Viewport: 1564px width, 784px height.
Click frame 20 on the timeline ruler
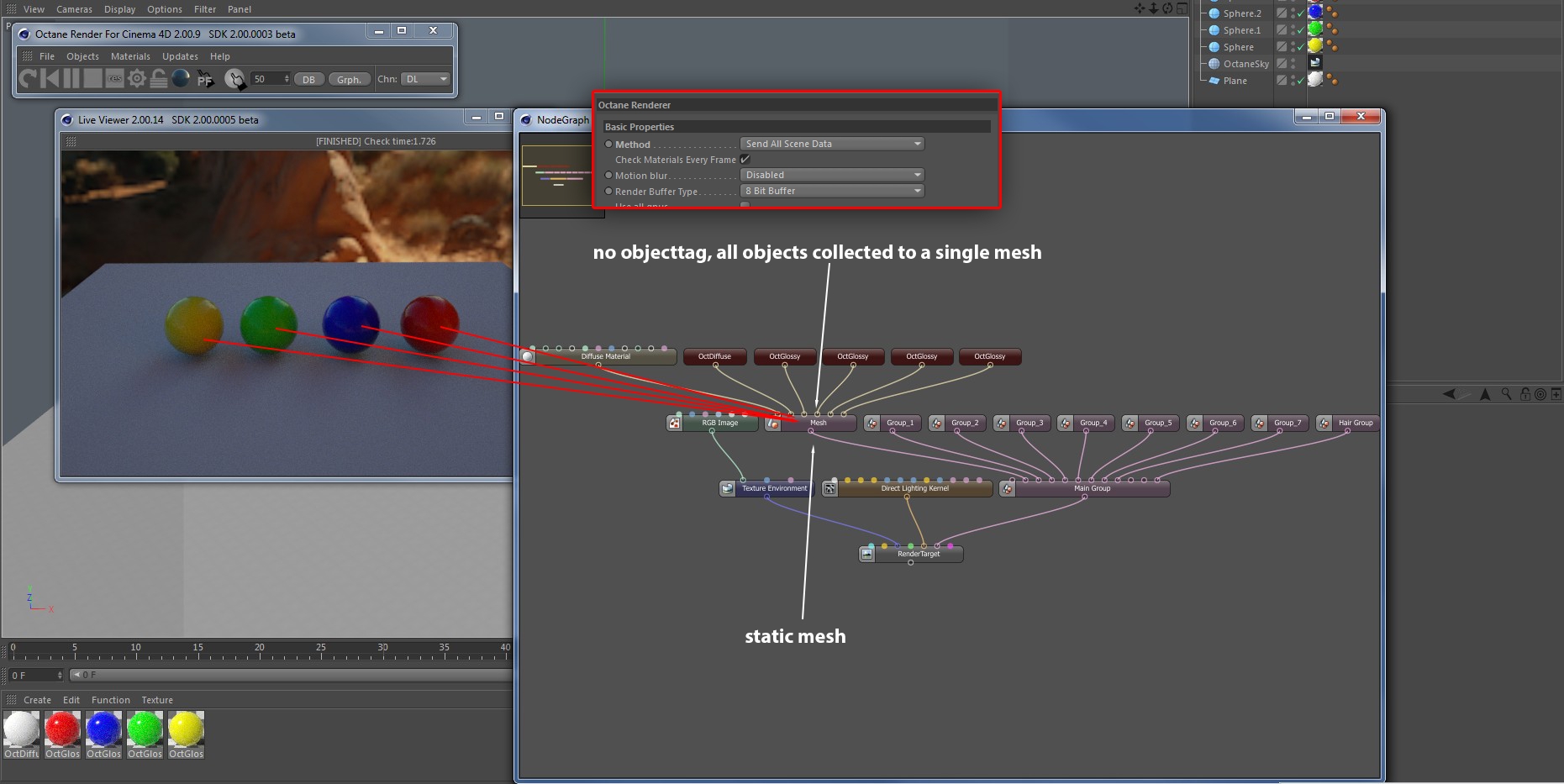tap(260, 650)
